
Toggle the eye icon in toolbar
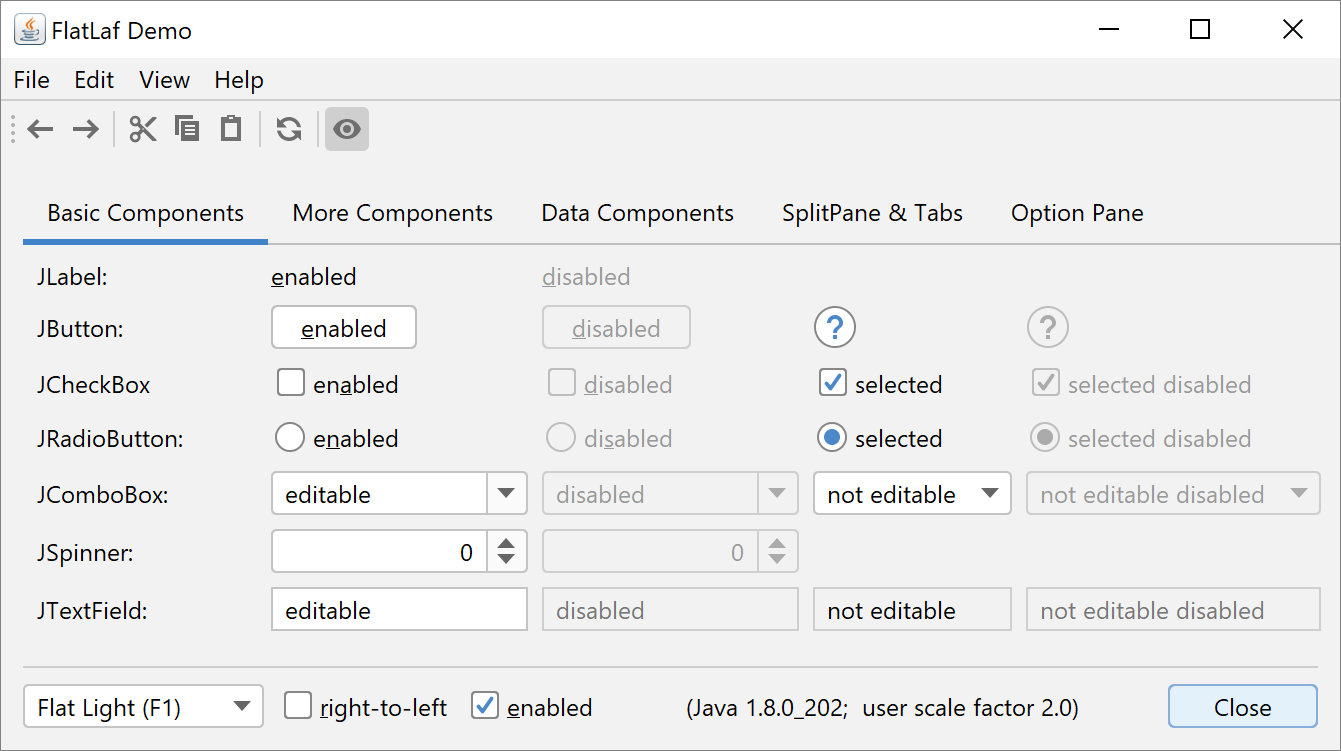(x=347, y=129)
